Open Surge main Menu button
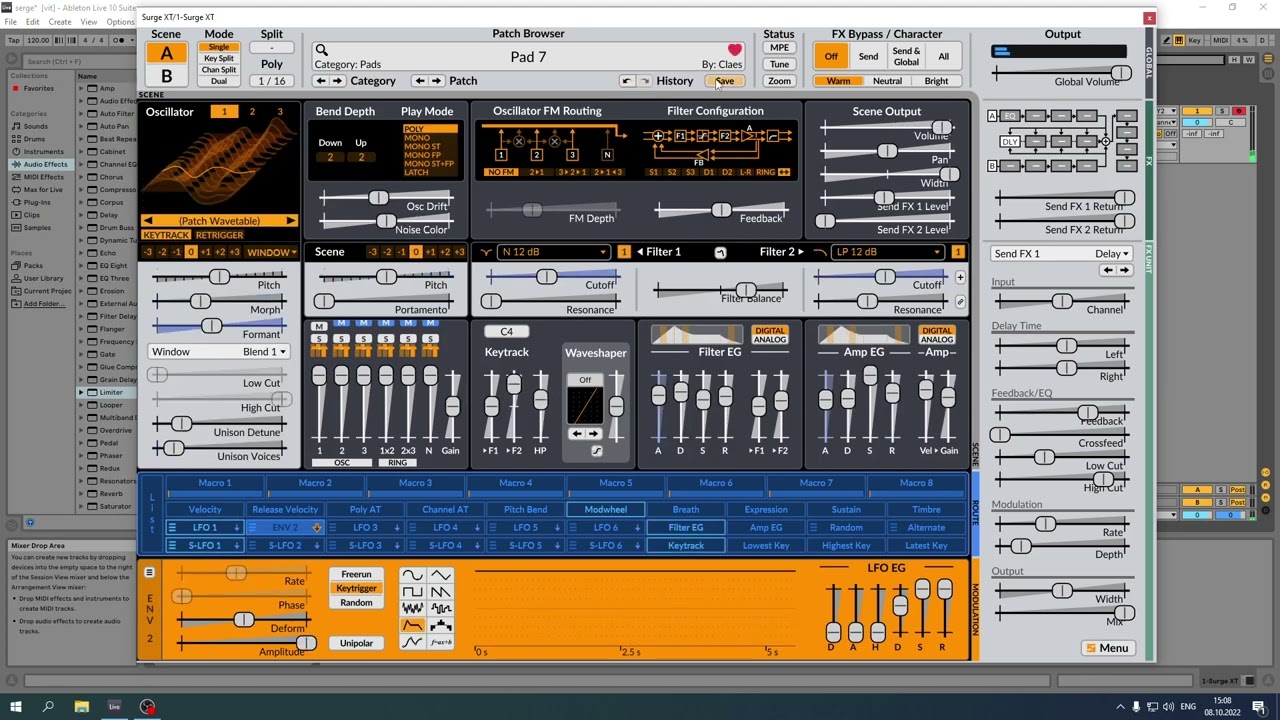The image size is (1280, 720). tap(1107, 648)
